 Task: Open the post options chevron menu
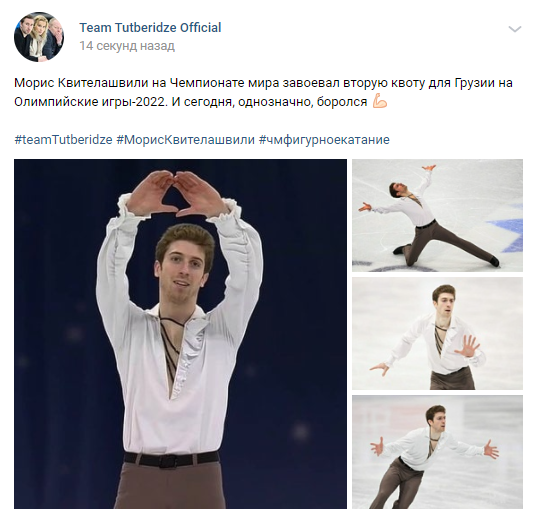[515, 29]
